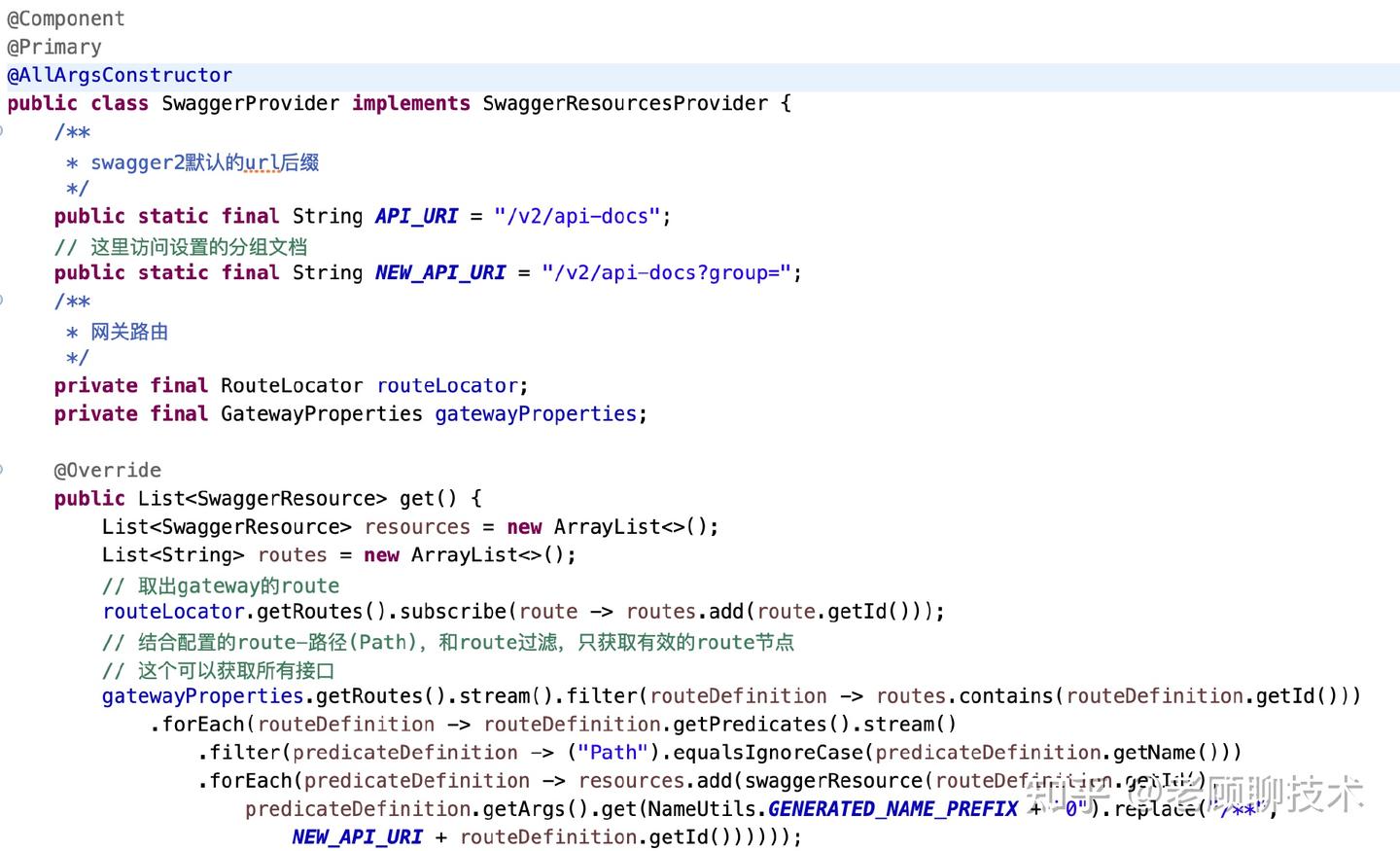Click the getRoutes().subscribe call
Image resolution: width=1400 pixels, height=851 pixels.
pos(382,611)
